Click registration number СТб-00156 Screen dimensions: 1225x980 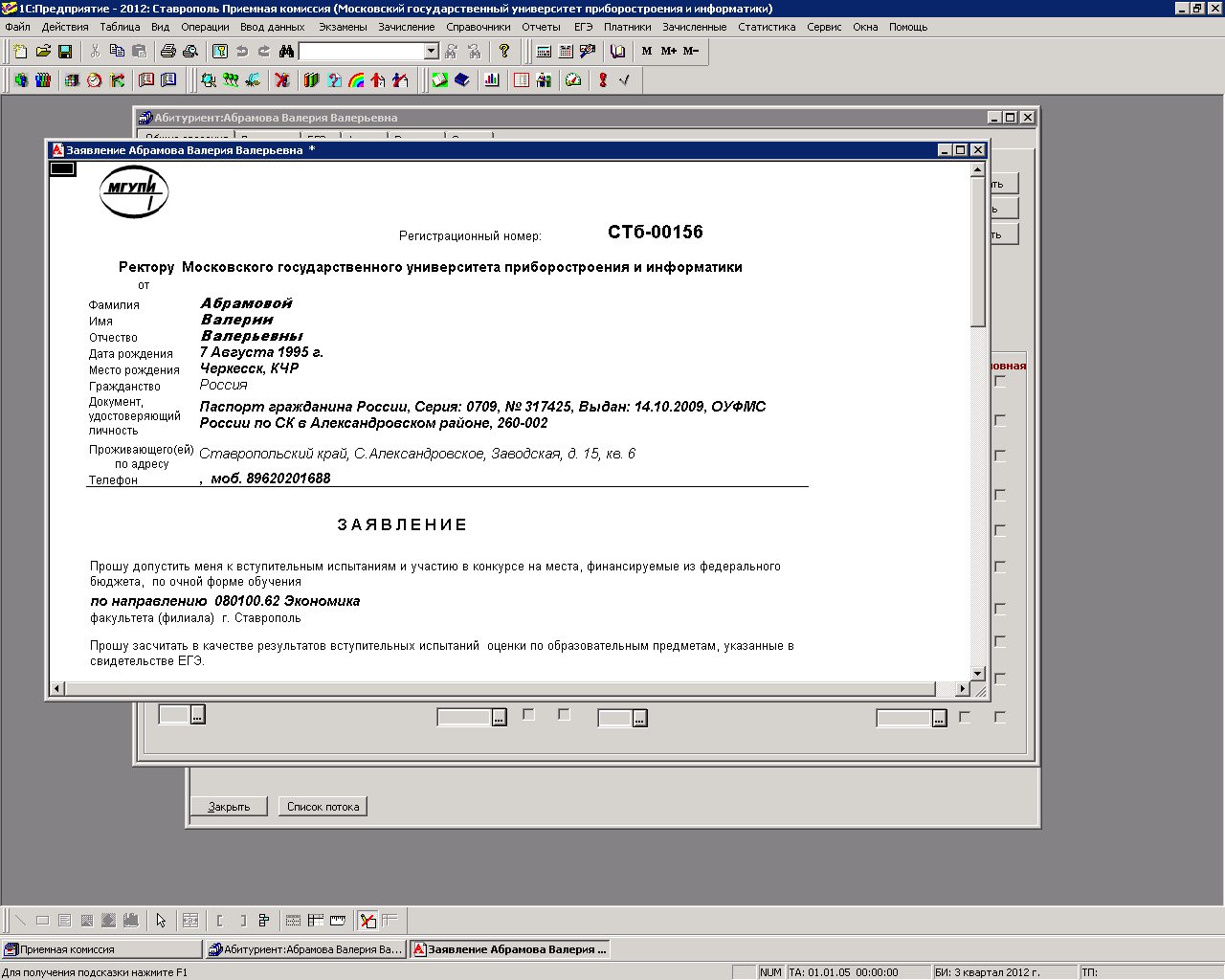pyautogui.click(x=656, y=233)
